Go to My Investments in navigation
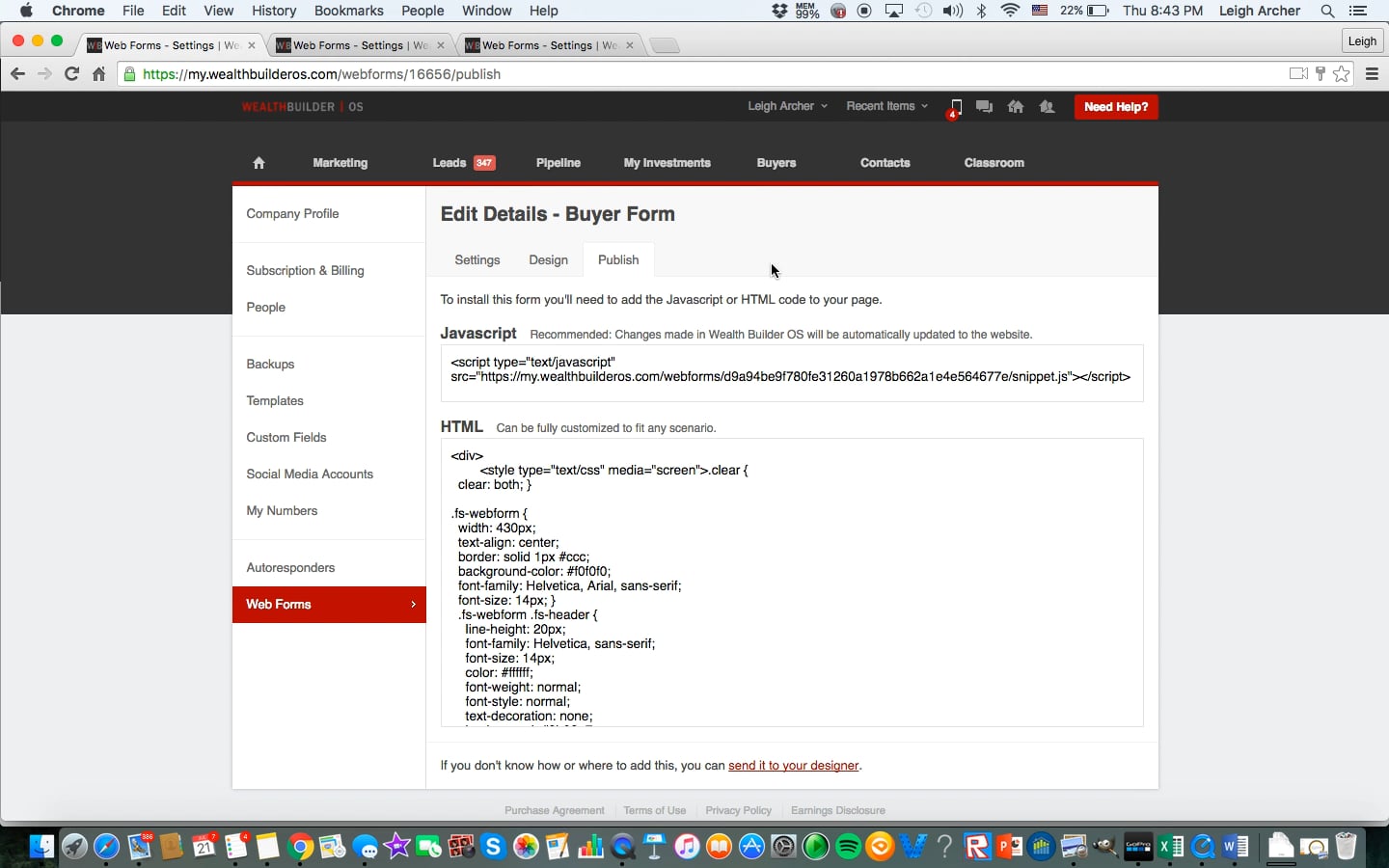 pos(667,163)
